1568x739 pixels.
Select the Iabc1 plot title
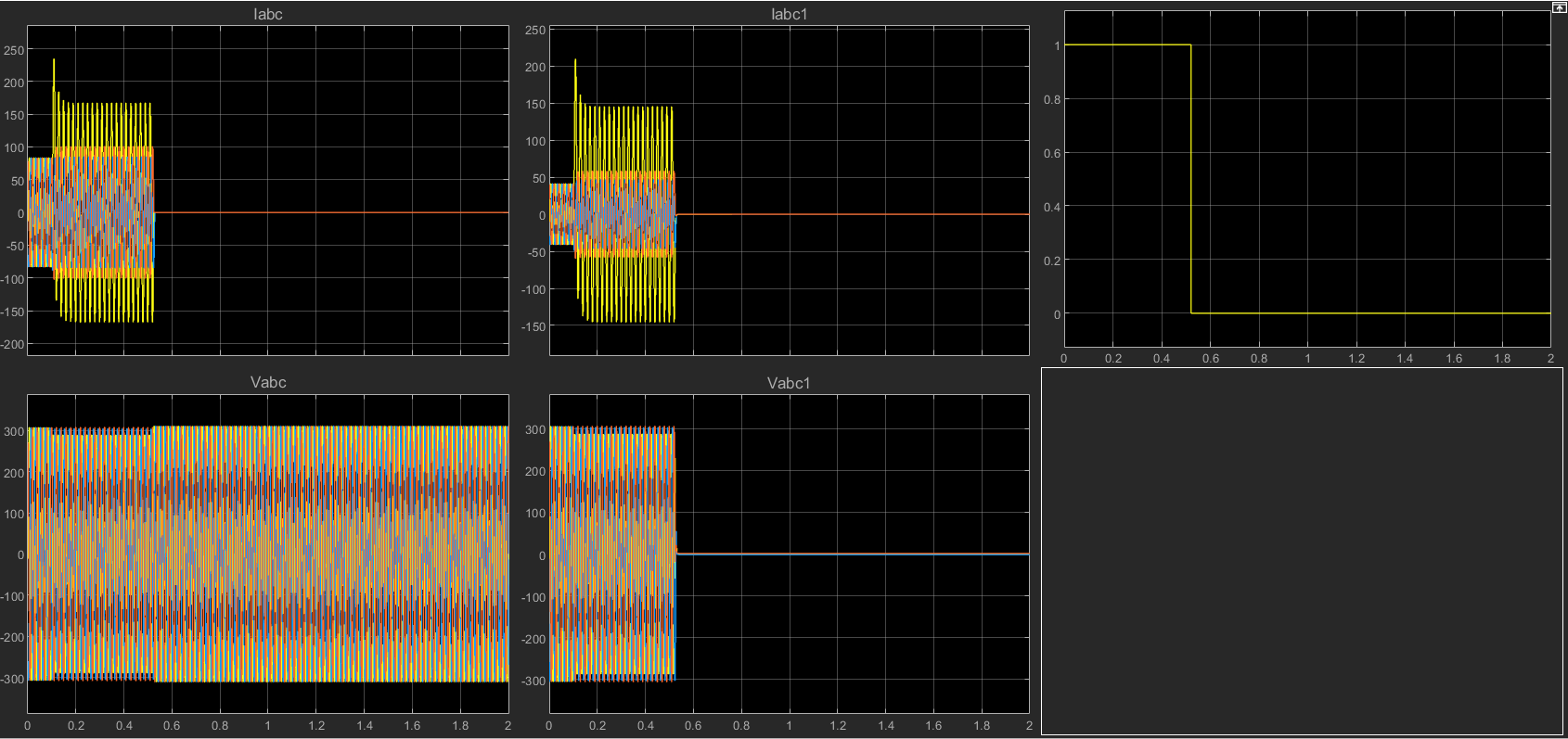(790, 15)
